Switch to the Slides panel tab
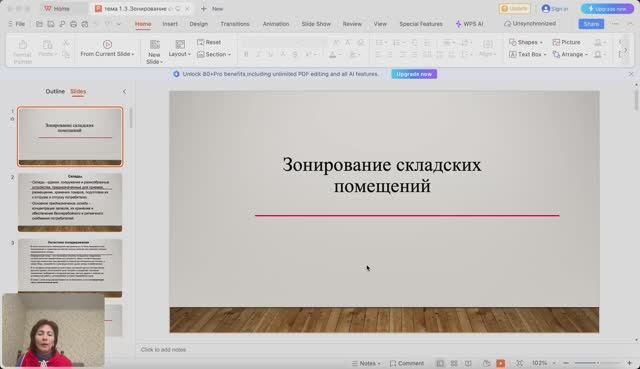 (x=78, y=91)
